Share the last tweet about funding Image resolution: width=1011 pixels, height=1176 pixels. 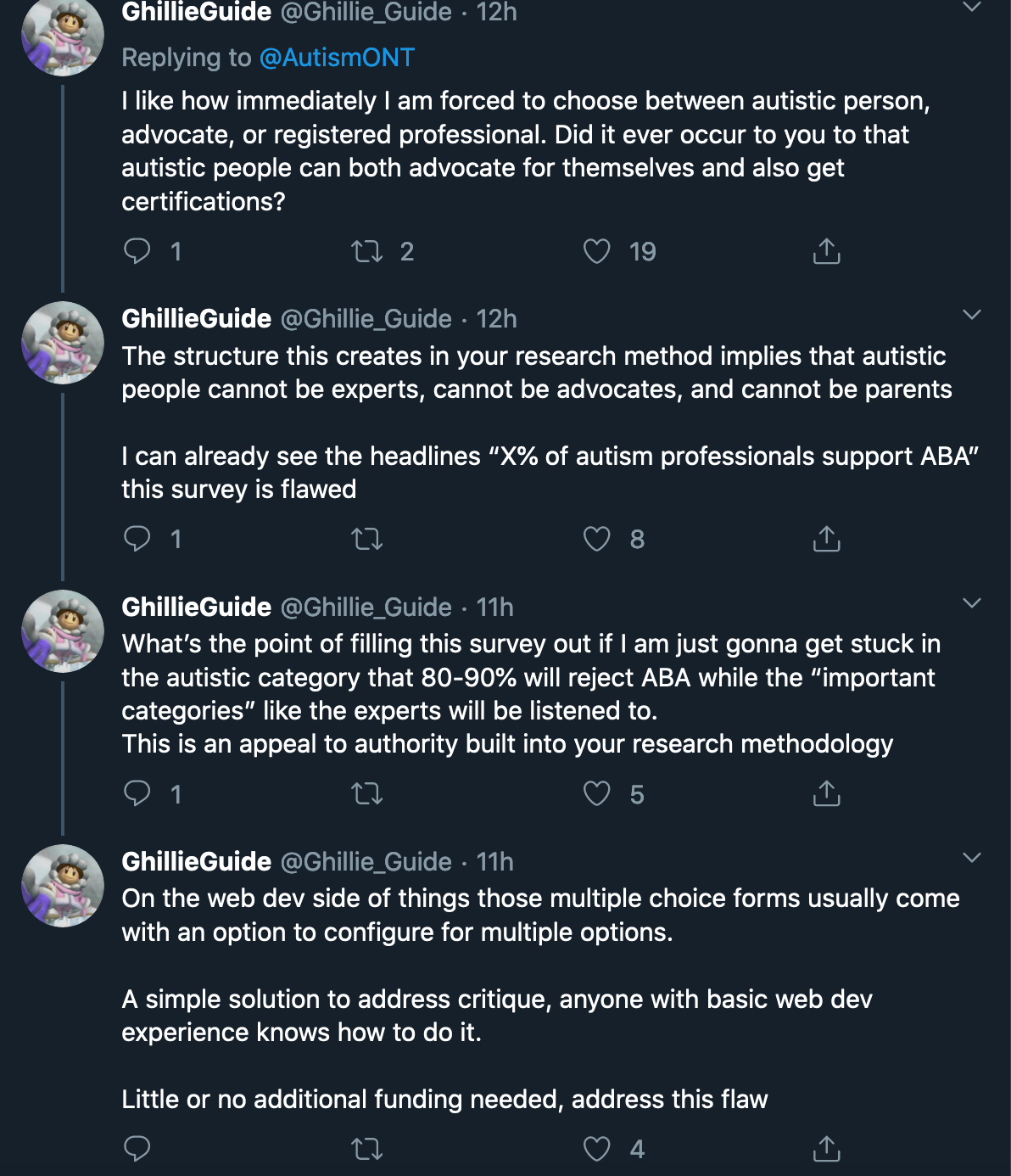click(825, 1151)
